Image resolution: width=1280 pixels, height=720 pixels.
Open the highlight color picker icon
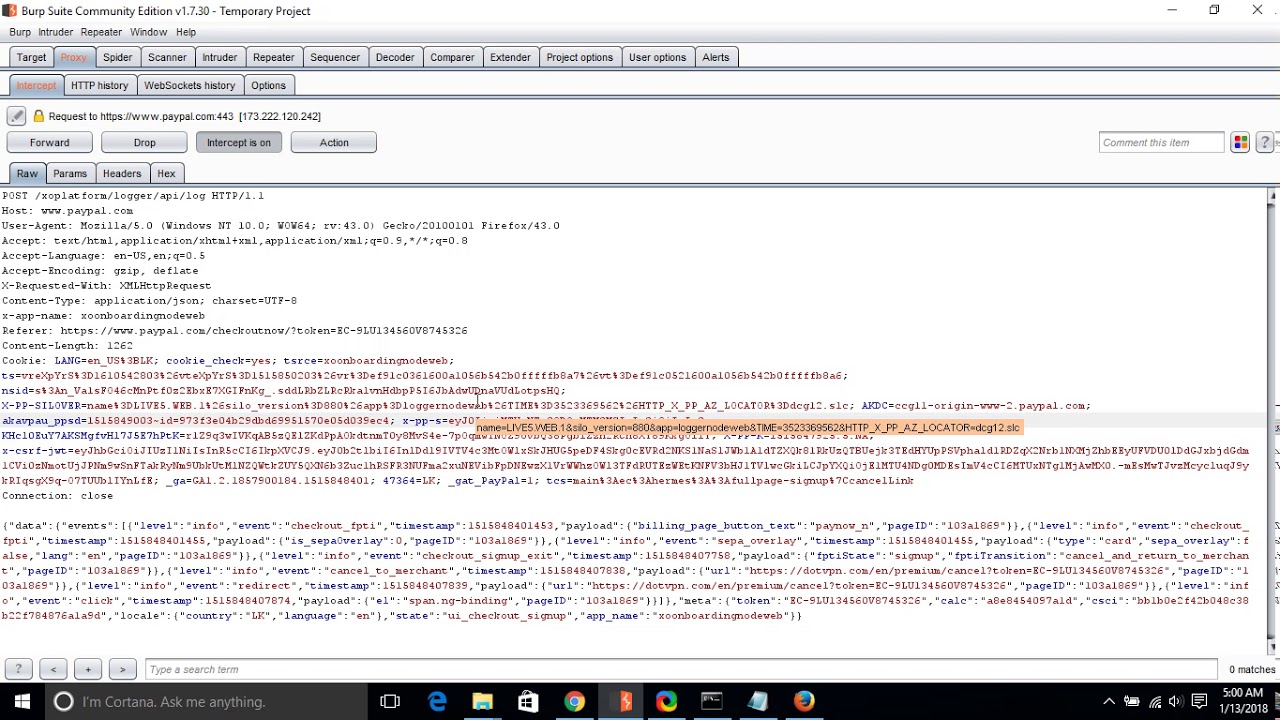tap(1240, 142)
